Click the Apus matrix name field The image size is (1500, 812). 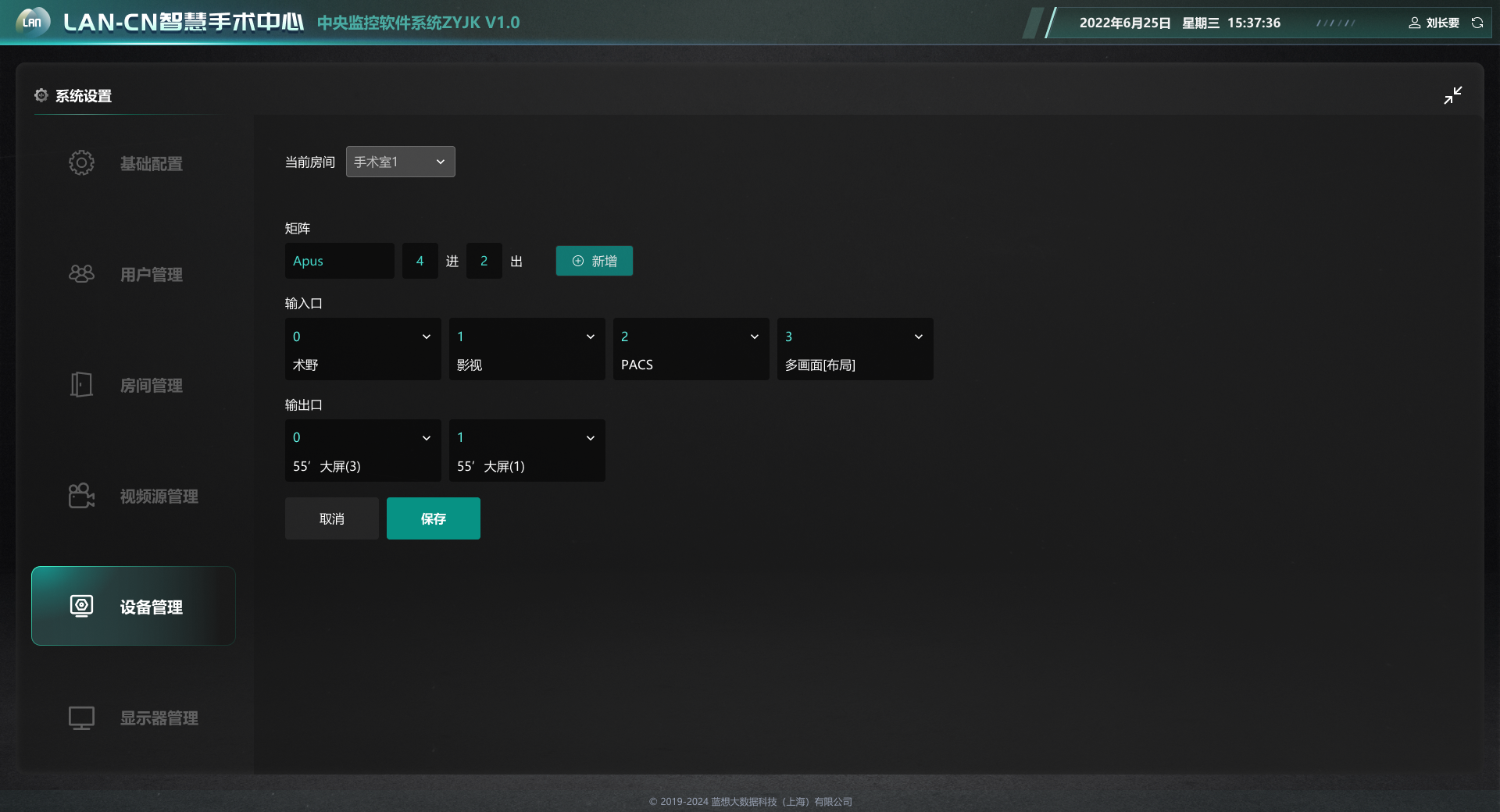[x=340, y=261]
